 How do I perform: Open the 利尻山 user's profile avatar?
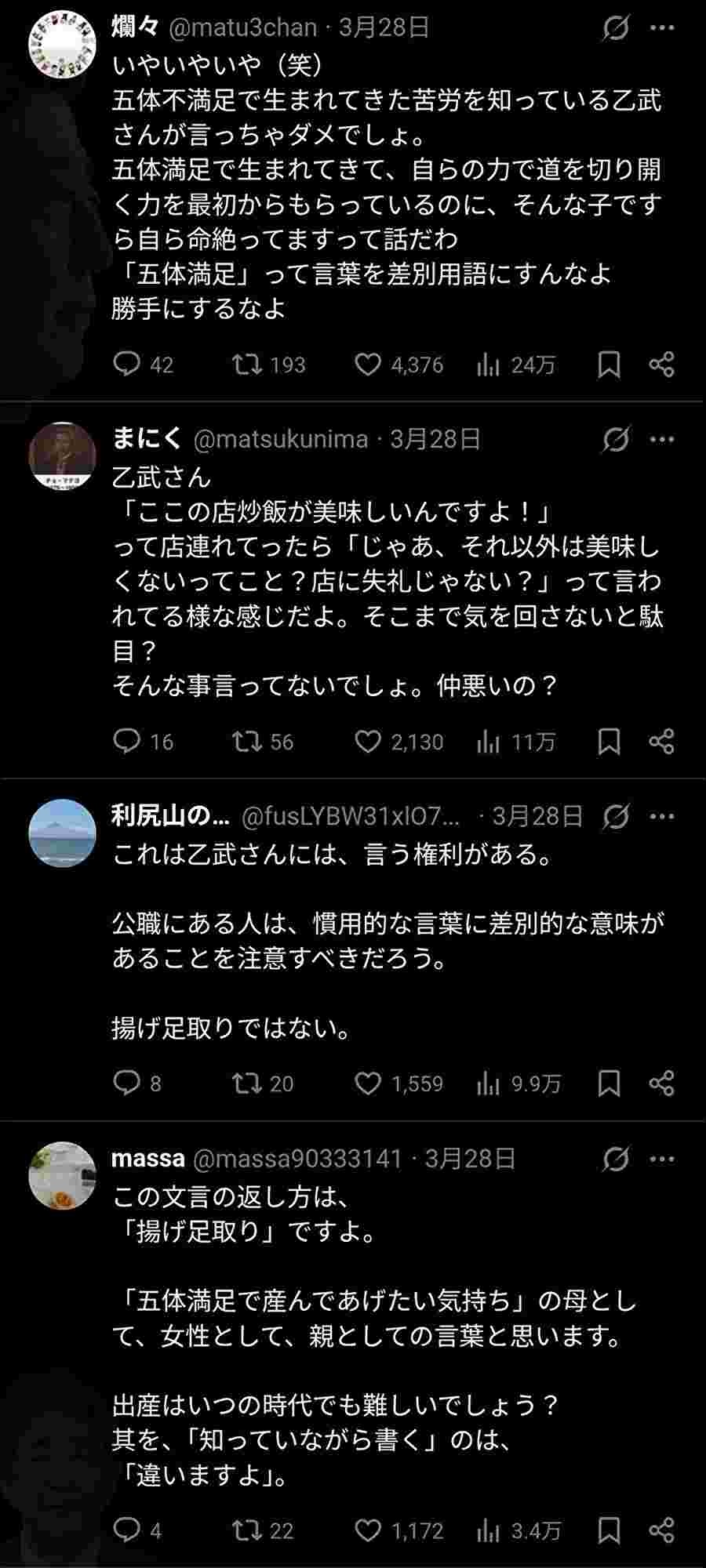tap(62, 833)
